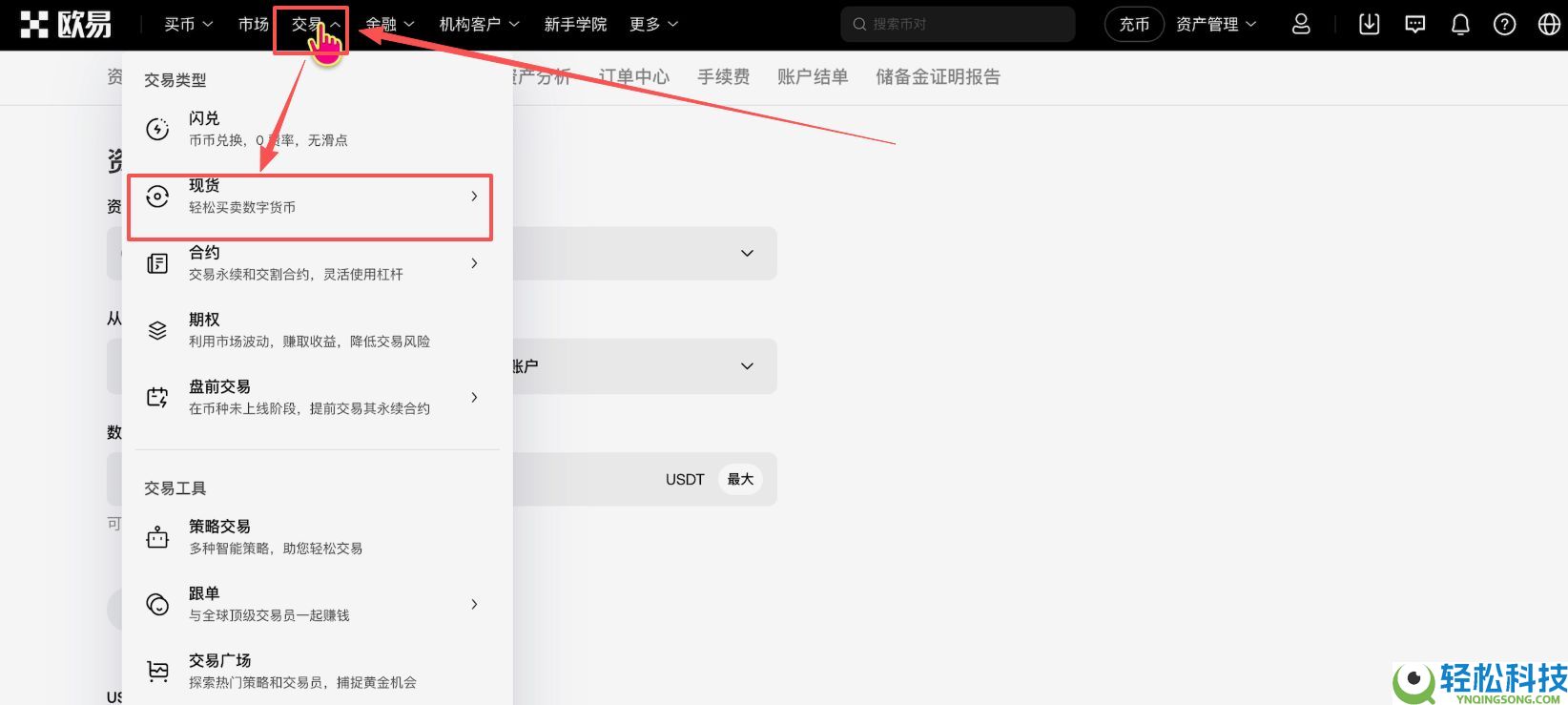This screenshot has height=705, width=1568.
Task: Click 跟单 menu entry text
Action: 204,593
